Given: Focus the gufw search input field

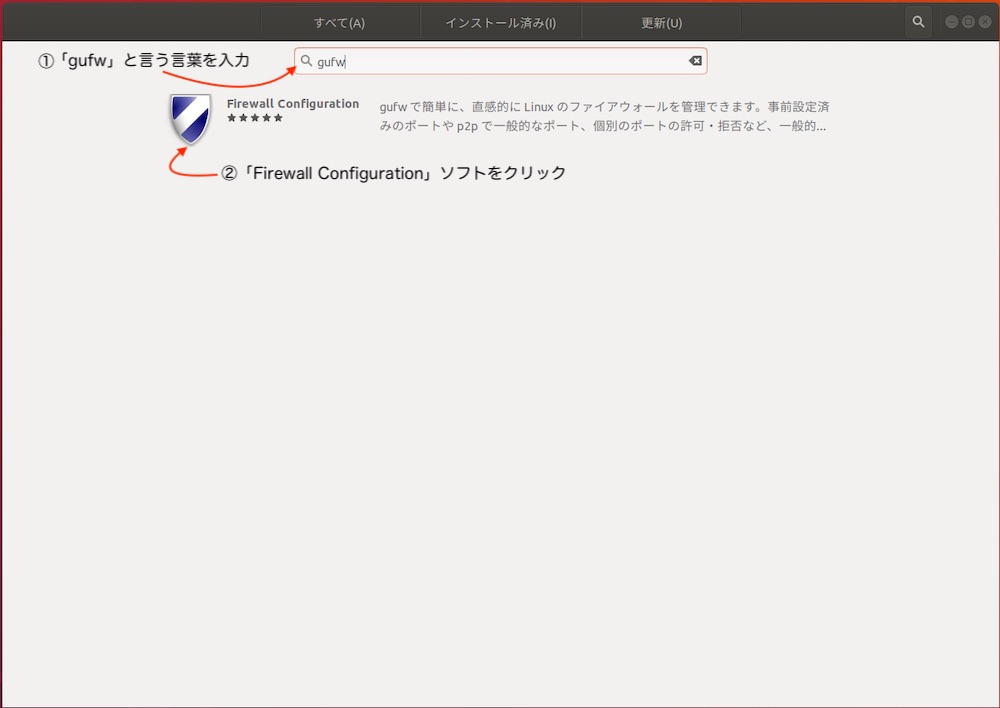Looking at the screenshot, I should [501, 61].
